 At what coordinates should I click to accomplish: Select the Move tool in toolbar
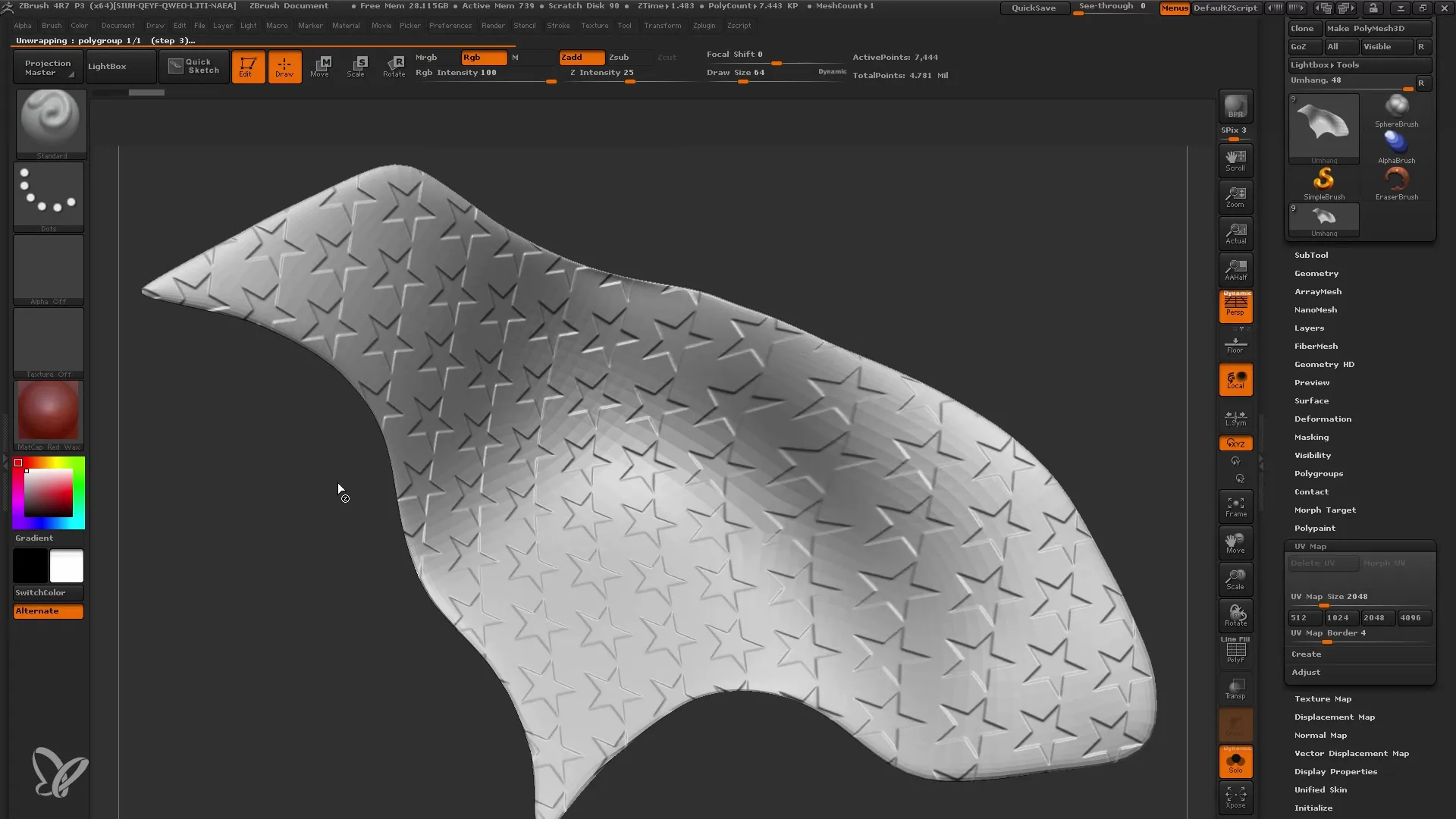320,66
